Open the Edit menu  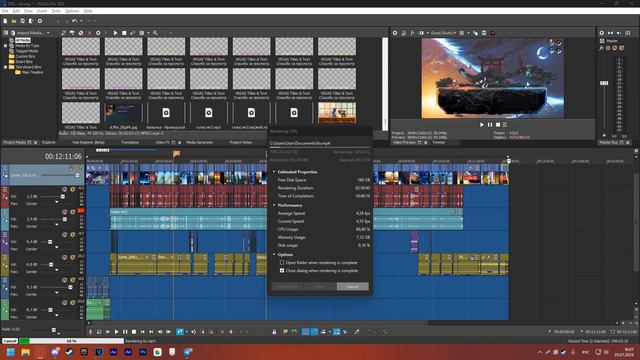click(x=16, y=11)
